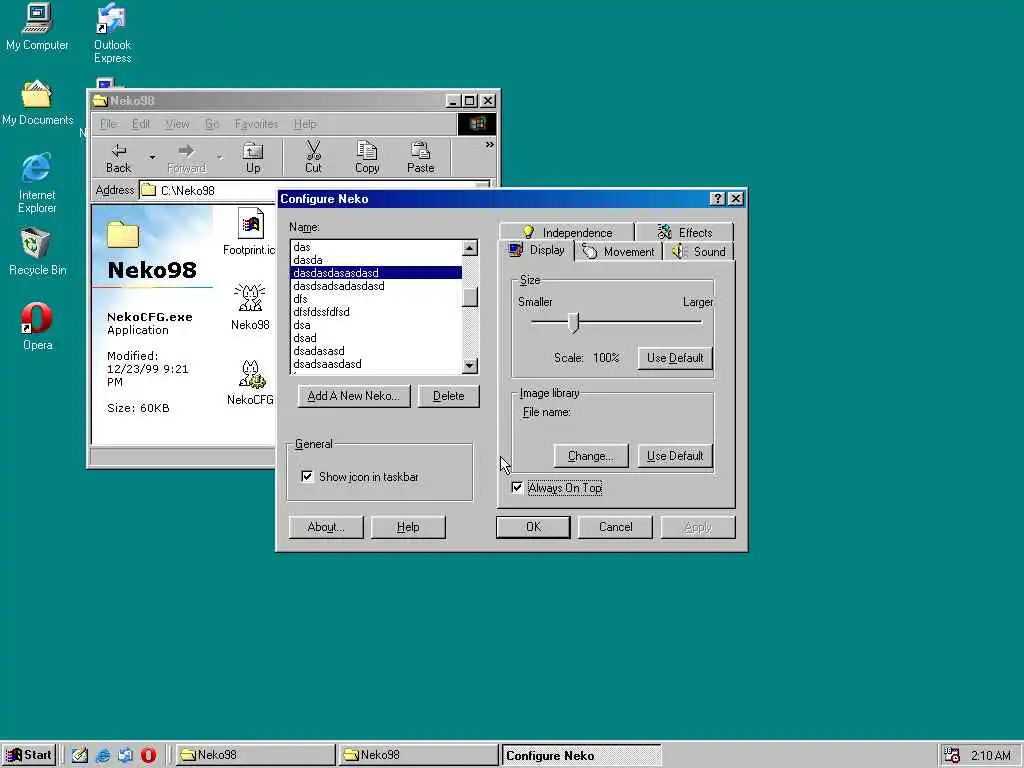
Task: Click Up folder button in Explorer toolbar
Action: pos(253,158)
